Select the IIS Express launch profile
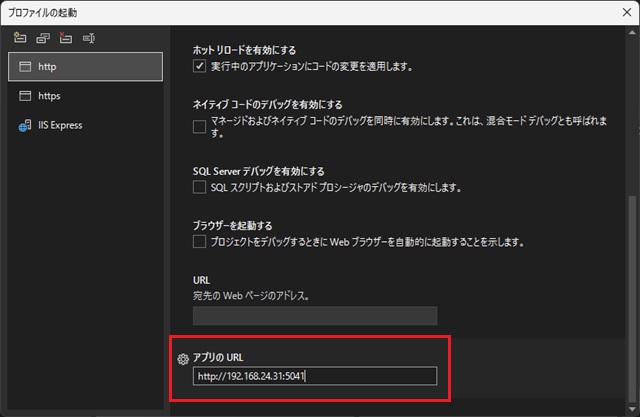This screenshot has height=417, width=640. point(85,125)
